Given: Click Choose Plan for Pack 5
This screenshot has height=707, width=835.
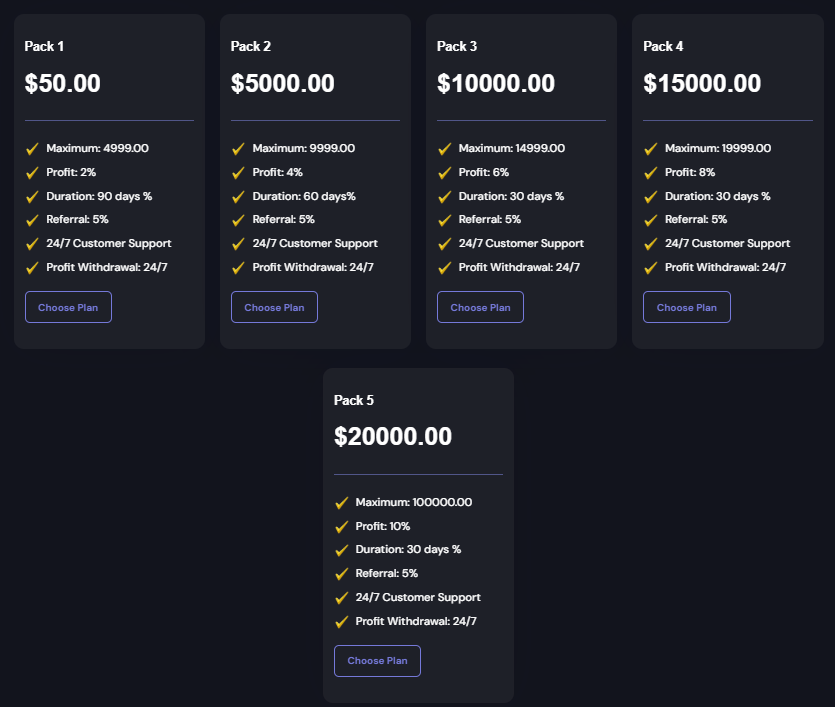Looking at the screenshot, I should tap(377, 661).
